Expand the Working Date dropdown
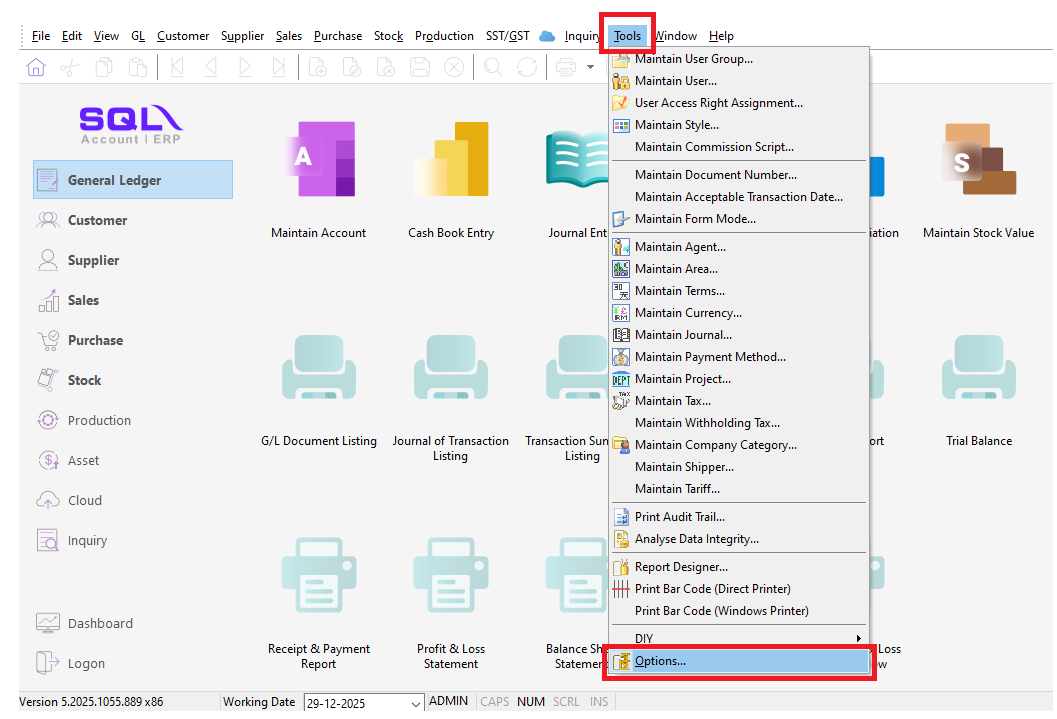The image size is (1057, 719). tap(416, 703)
